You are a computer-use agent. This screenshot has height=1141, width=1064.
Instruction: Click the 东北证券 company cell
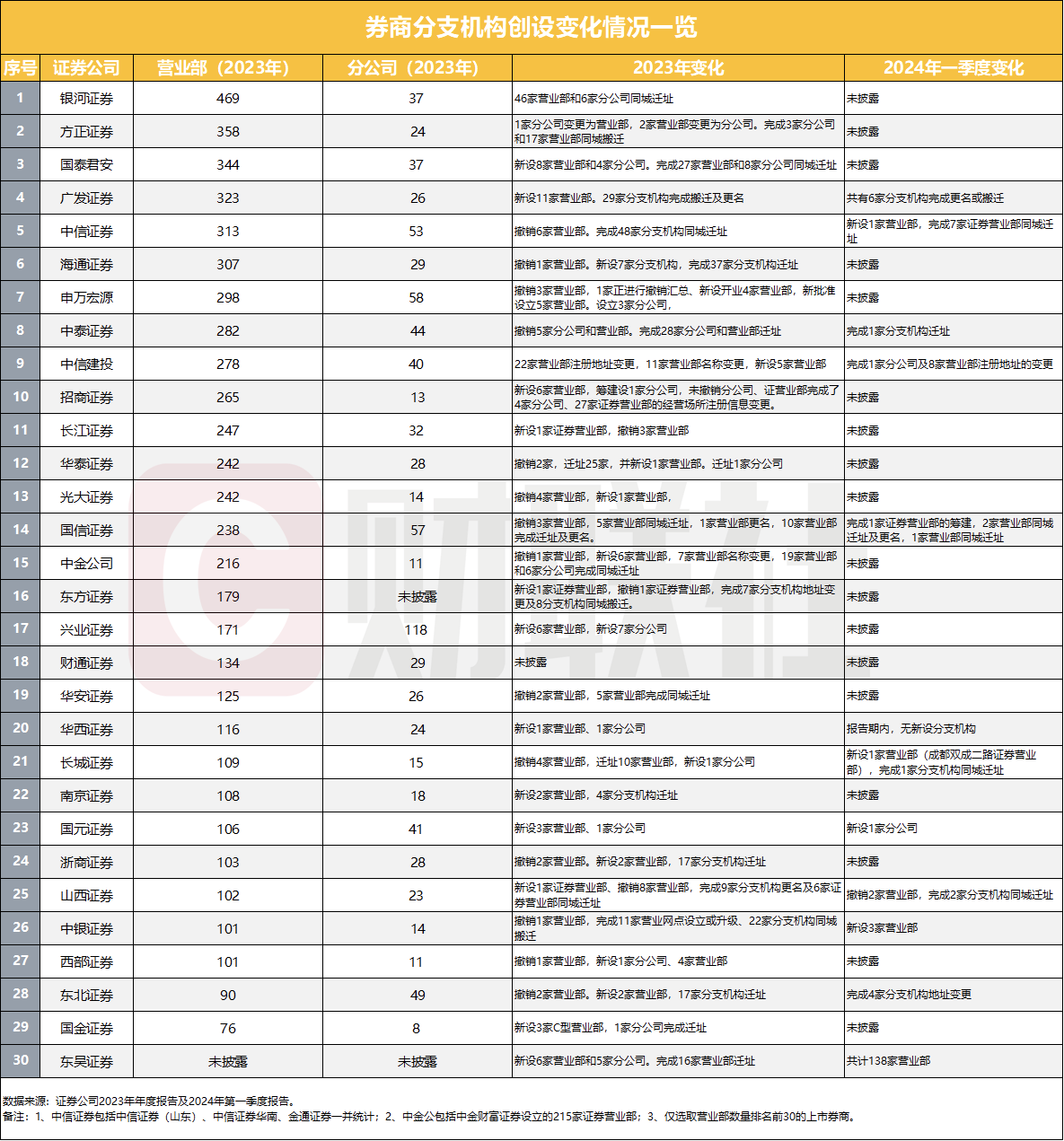point(86,996)
